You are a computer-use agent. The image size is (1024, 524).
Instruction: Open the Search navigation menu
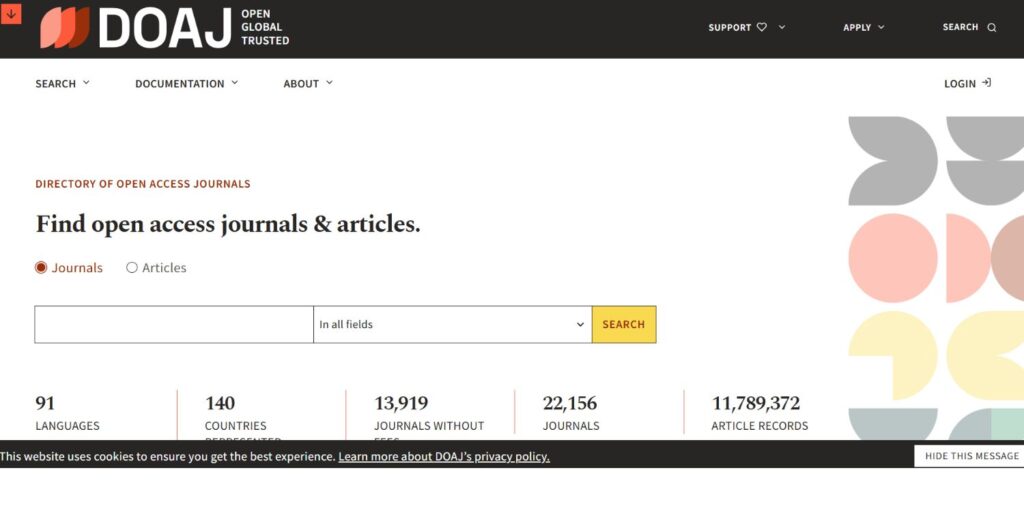tap(62, 84)
